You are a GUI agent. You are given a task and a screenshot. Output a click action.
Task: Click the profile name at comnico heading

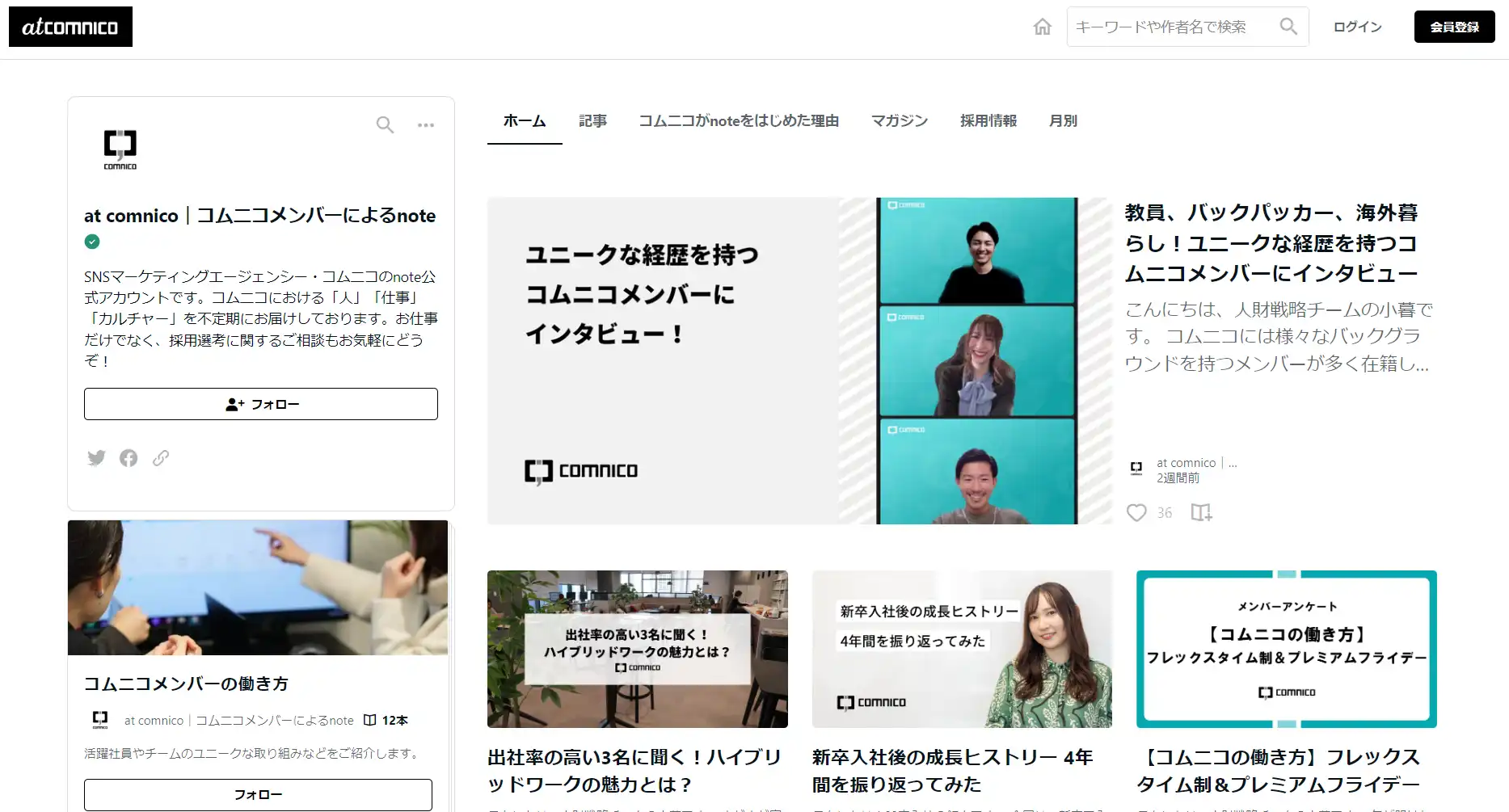[x=259, y=216]
